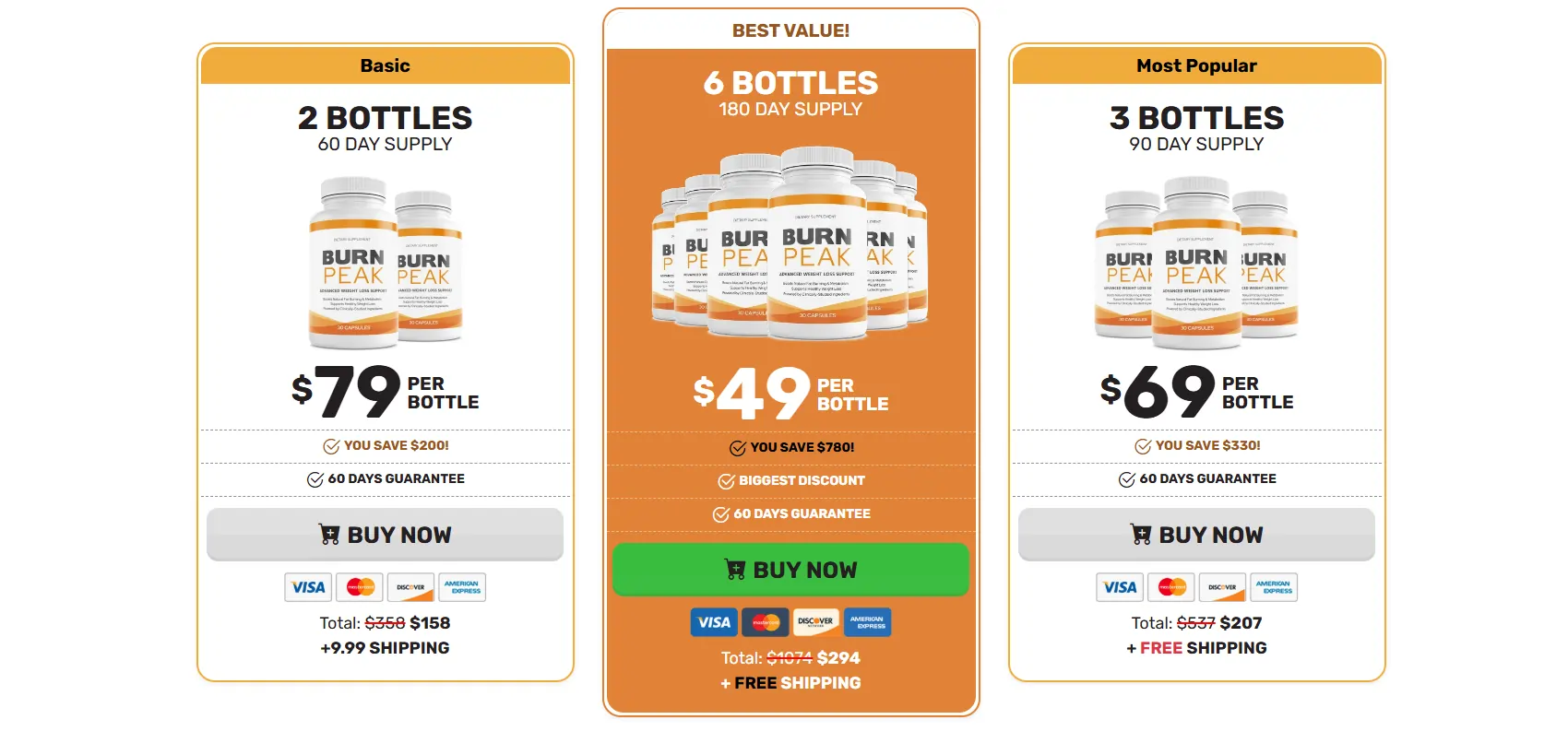Click Discover icon in Most Popular package

[x=1222, y=587]
